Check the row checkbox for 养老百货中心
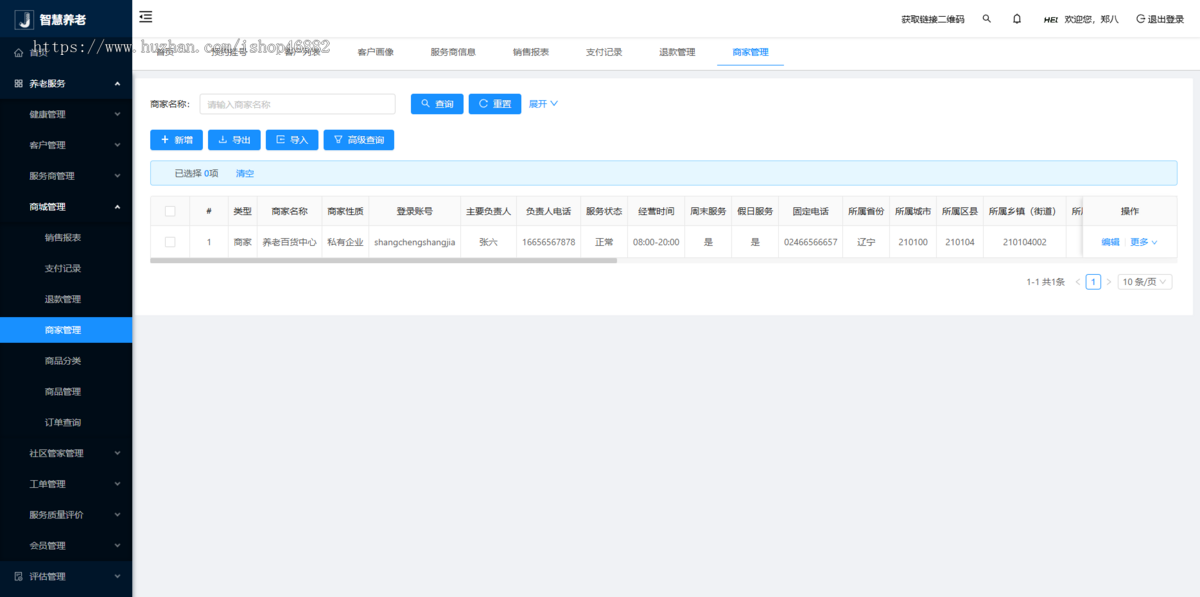Image resolution: width=1200 pixels, height=597 pixels. click(x=170, y=242)
